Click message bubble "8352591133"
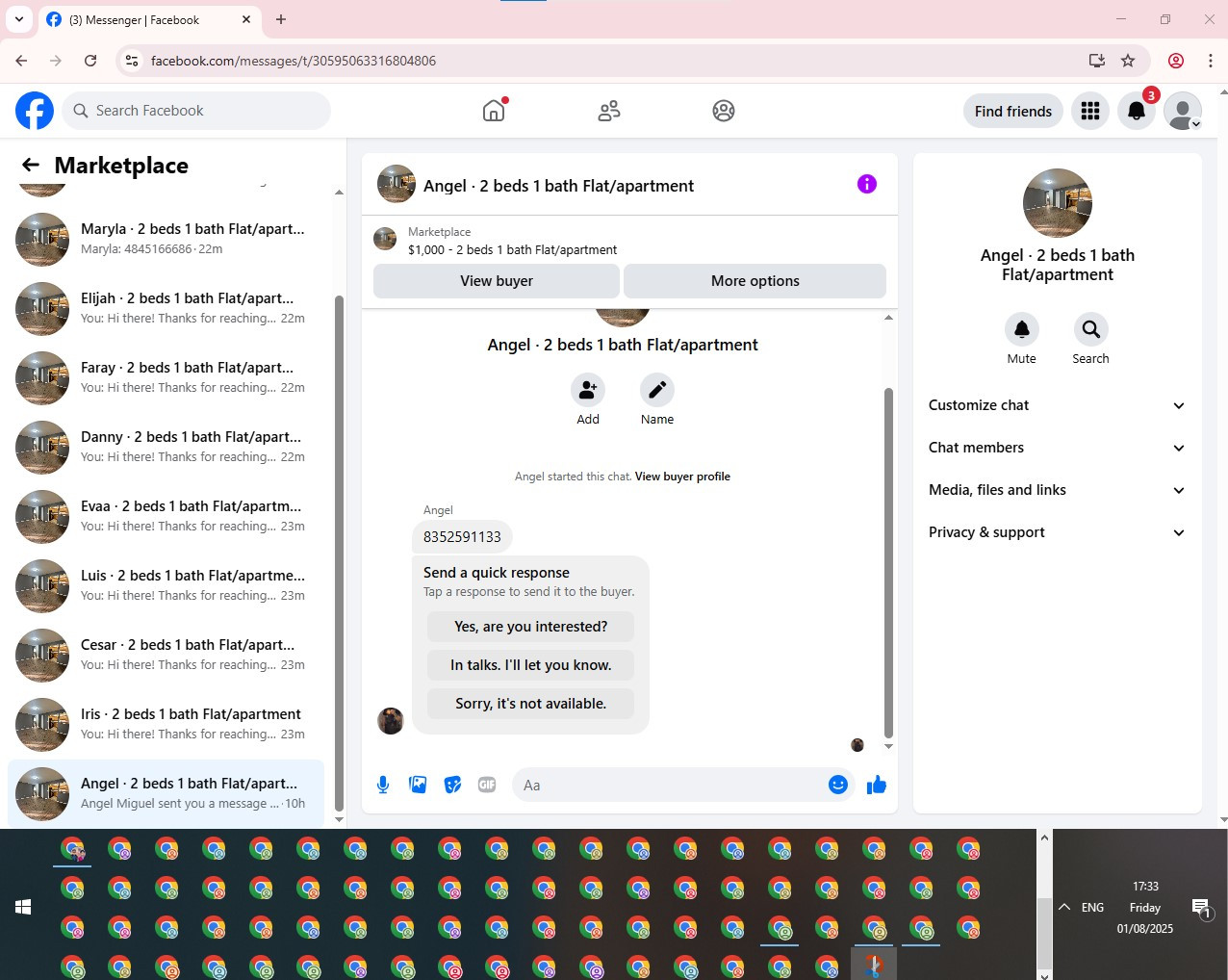 point(462,536)
